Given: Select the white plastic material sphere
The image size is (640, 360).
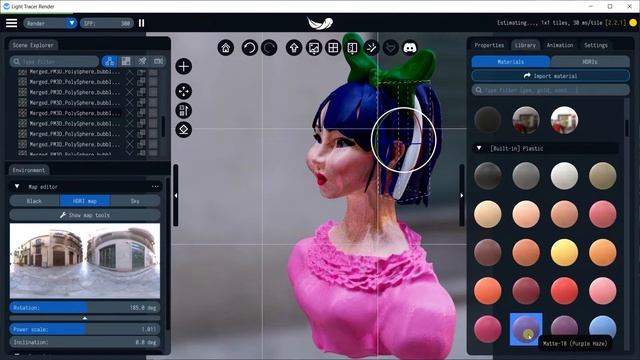Looking at the screenshot, I should point(564,176).
